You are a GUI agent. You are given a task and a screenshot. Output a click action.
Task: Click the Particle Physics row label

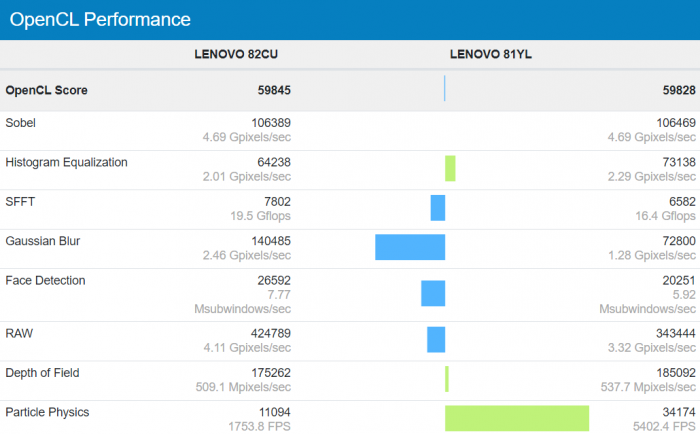[x=47, y=412]
